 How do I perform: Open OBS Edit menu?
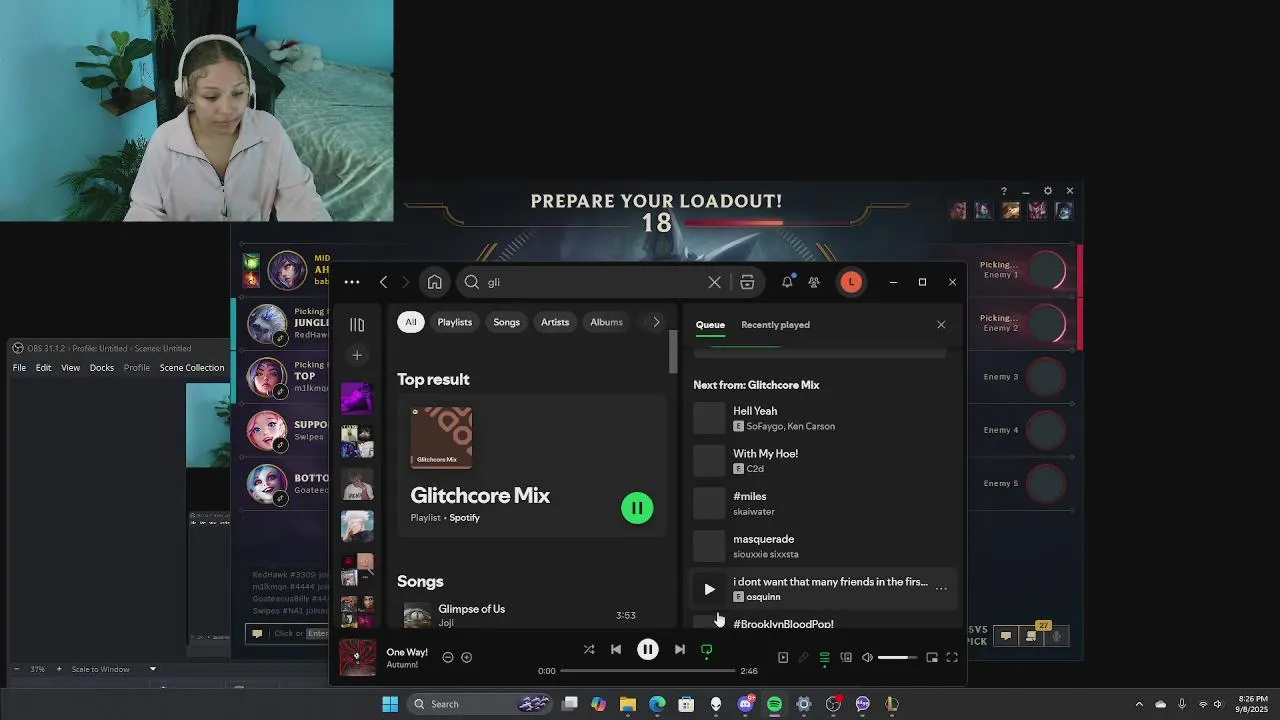pyautogui.click(x=43, y=368)
